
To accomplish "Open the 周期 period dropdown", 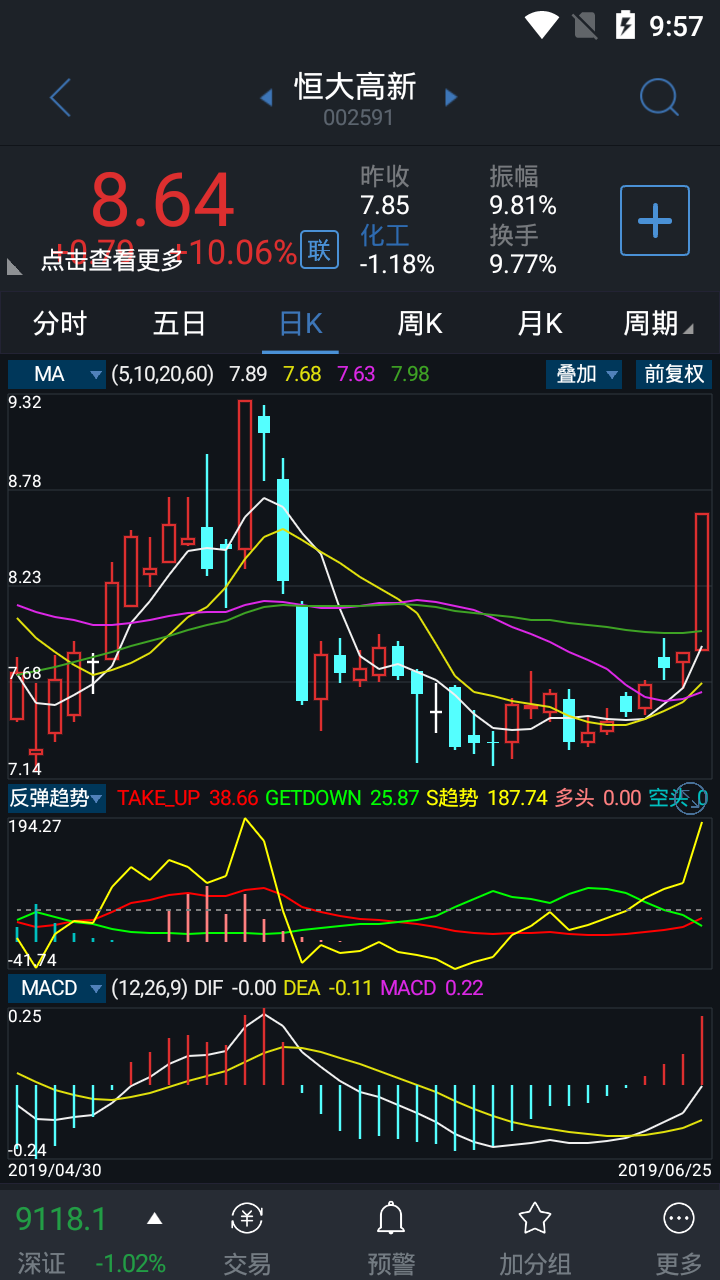I will click(x=657, y=323).
